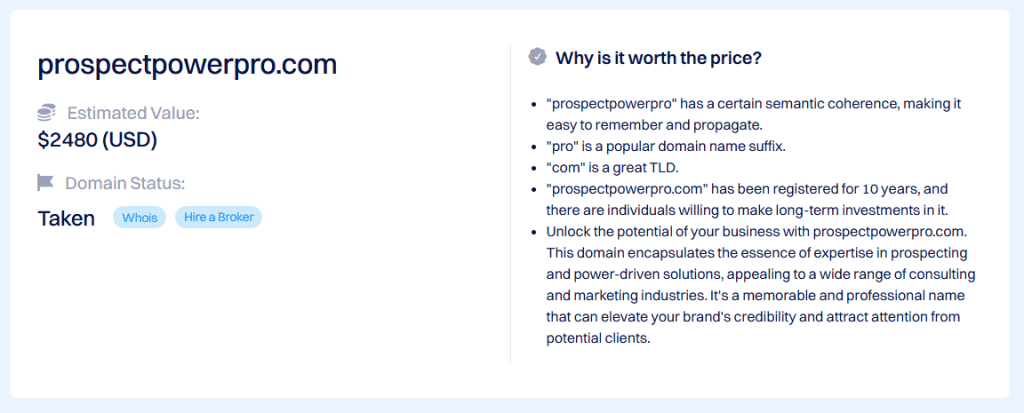Click the verified badge icon near the heading

pos(537,57)
